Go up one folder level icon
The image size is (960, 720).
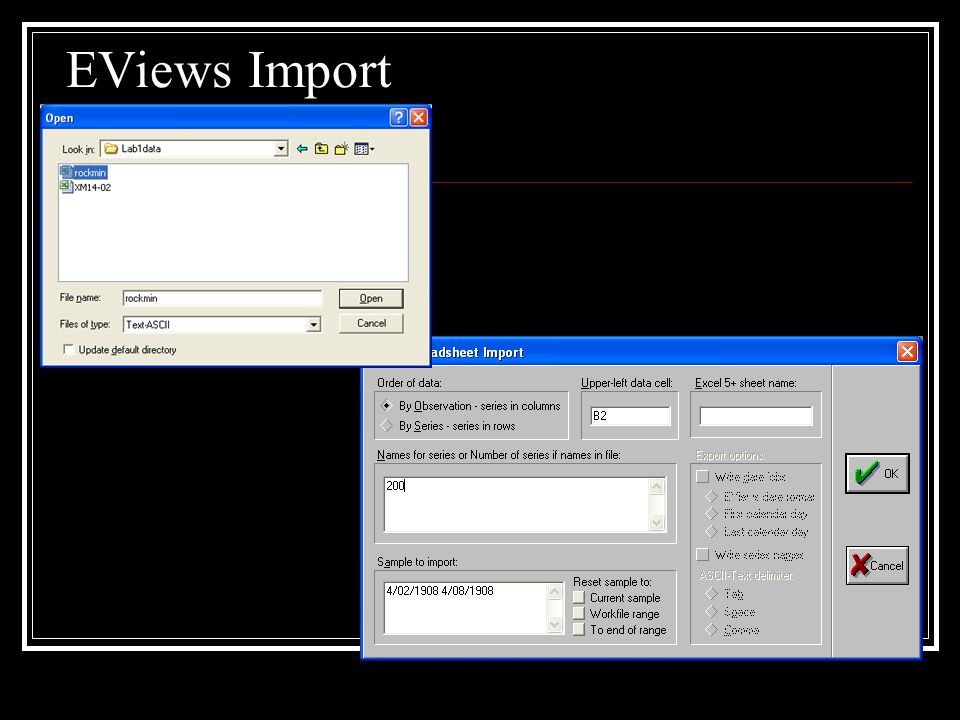321,149
